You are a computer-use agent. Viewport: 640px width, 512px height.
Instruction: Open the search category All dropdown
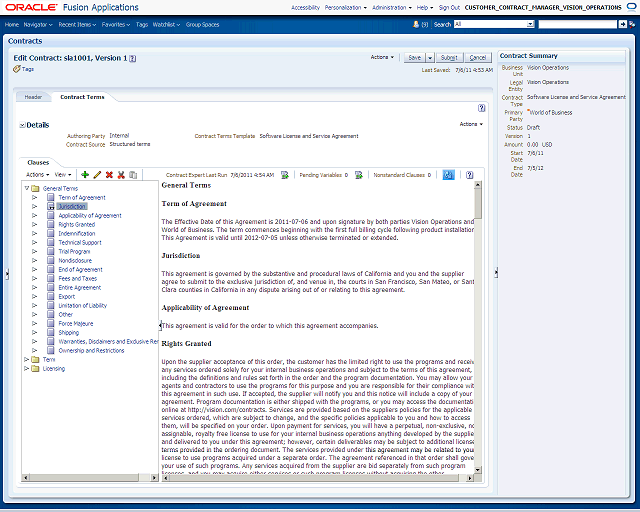pos(530,24)
